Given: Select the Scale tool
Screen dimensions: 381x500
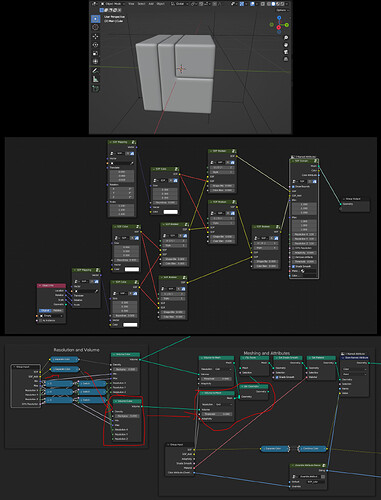Looking at the screenshot, I should tap(95, 53).
